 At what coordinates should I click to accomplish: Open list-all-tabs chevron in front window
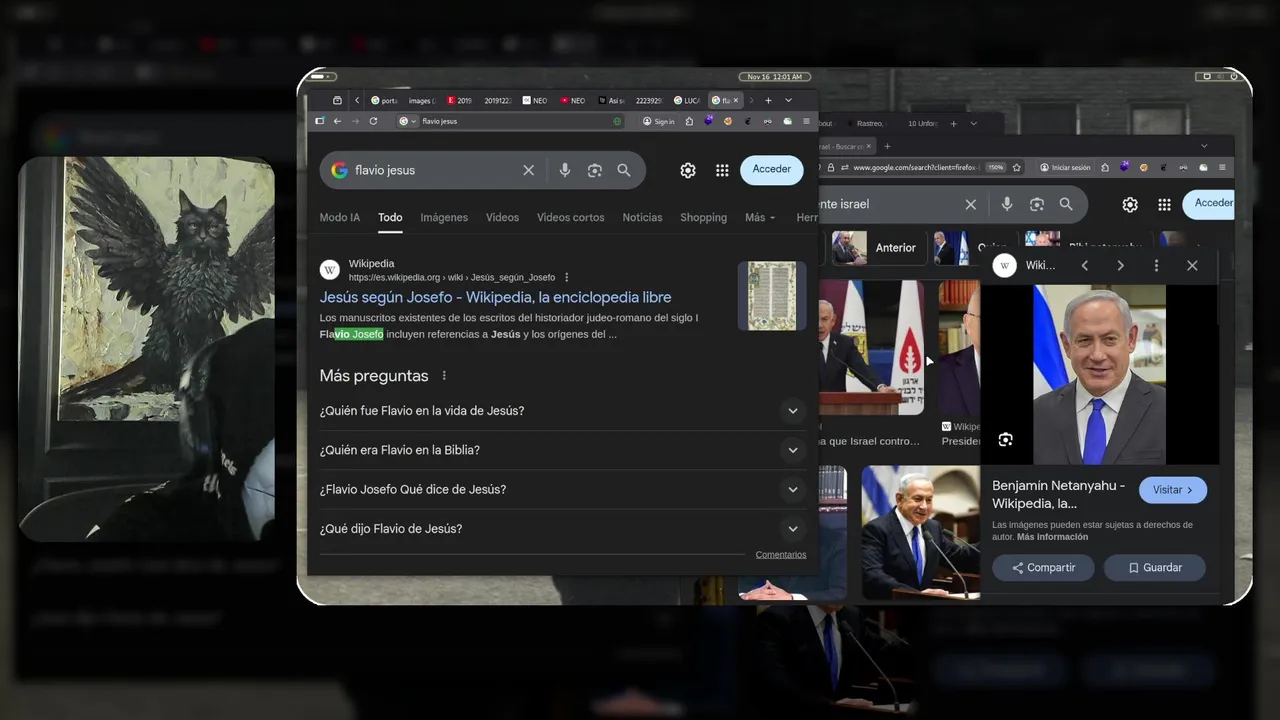(x=788, y=100)
